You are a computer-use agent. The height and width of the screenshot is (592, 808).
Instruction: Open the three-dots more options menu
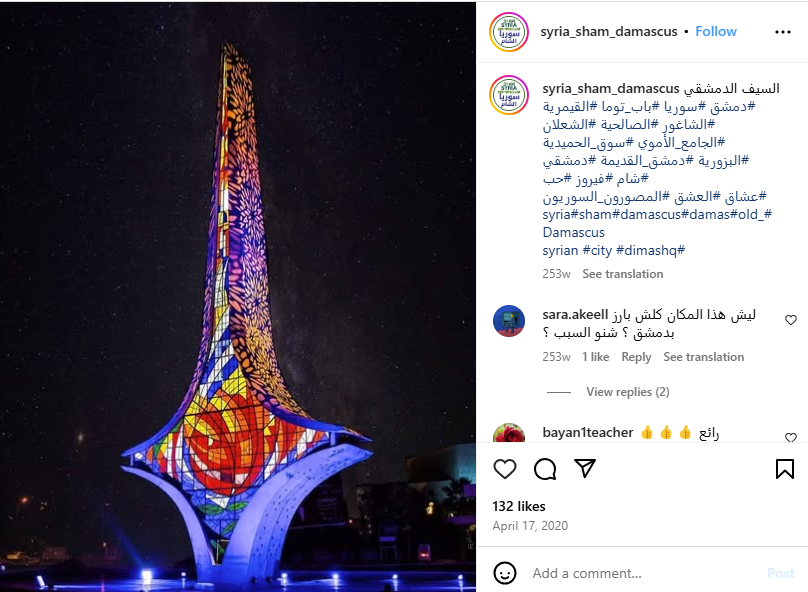click(x=783, y=32)
